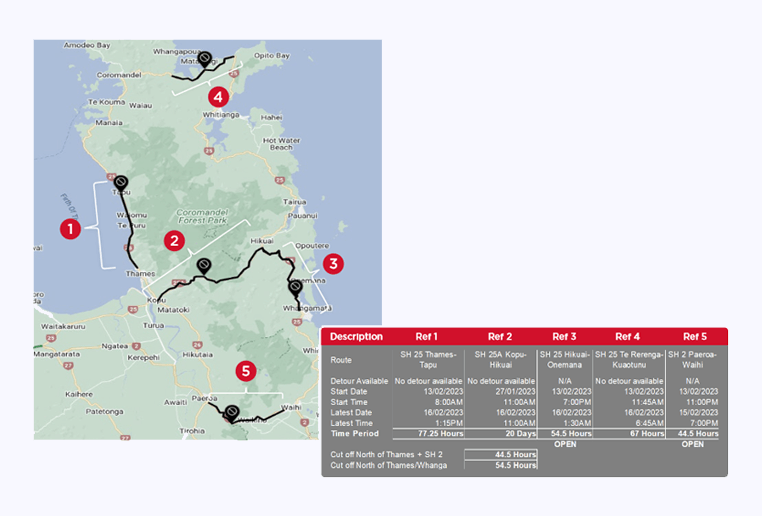Screen dimensions: 762x516
Task: Click the '8:00AM' start time cell
Action: tap(449, 402)
